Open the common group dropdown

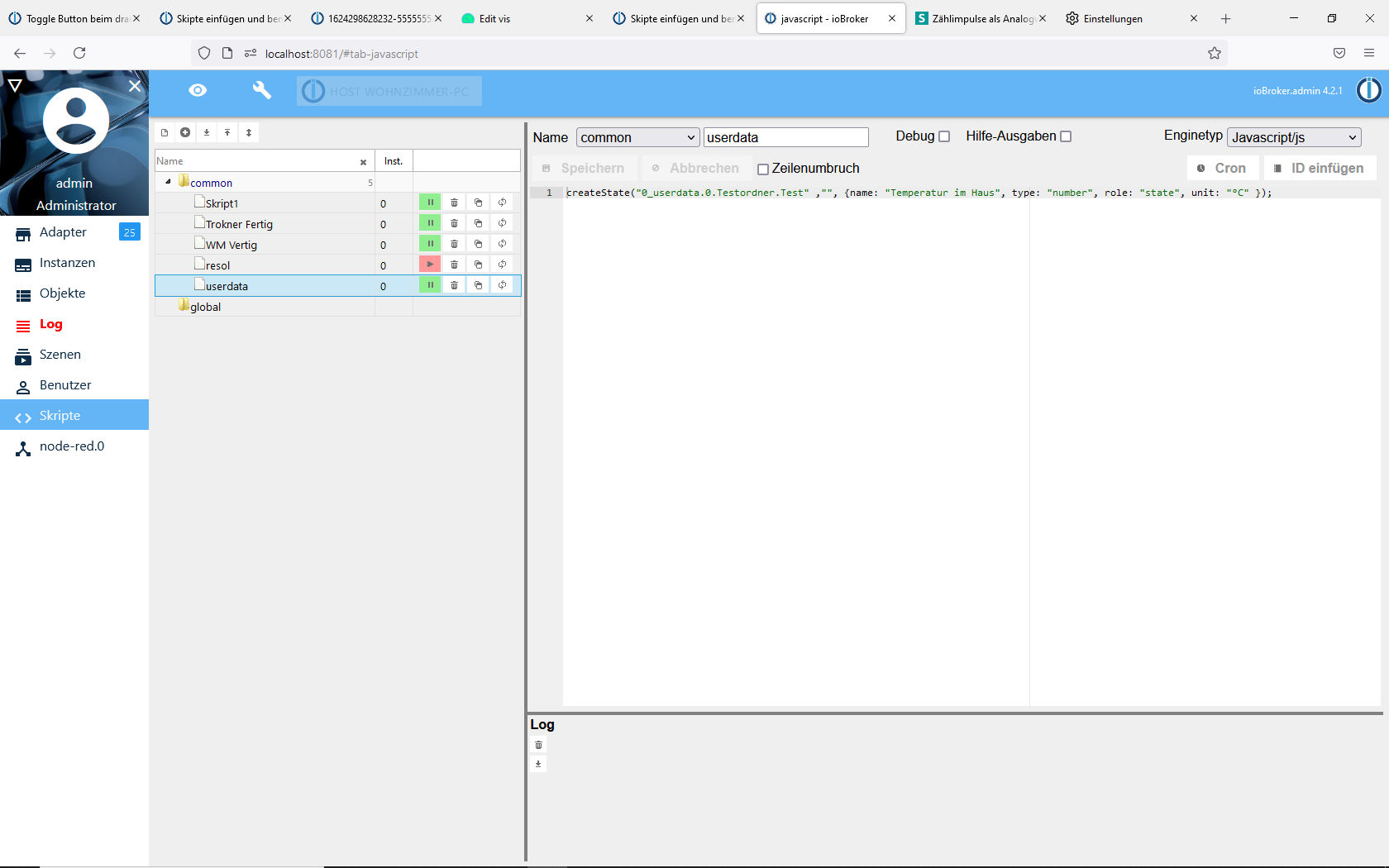coord(637,137)
